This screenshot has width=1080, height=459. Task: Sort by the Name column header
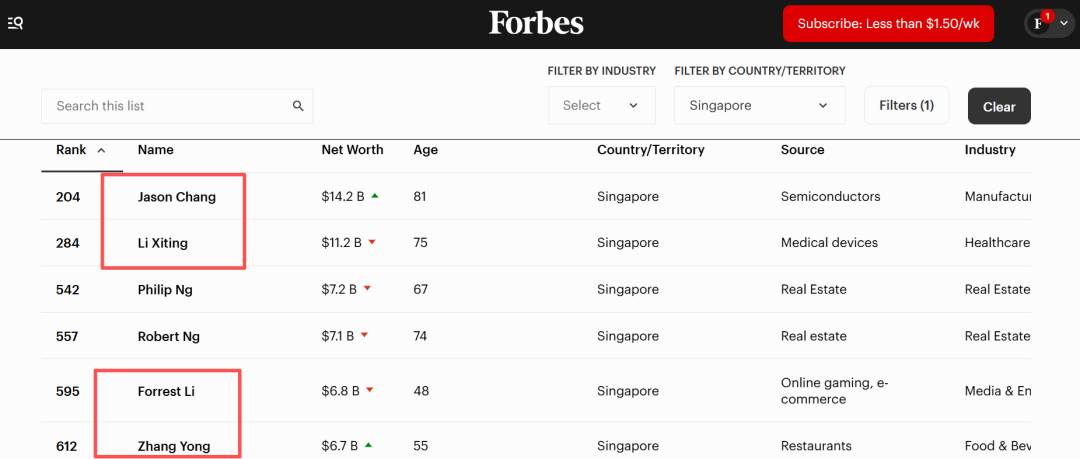(x=155, y=150)
